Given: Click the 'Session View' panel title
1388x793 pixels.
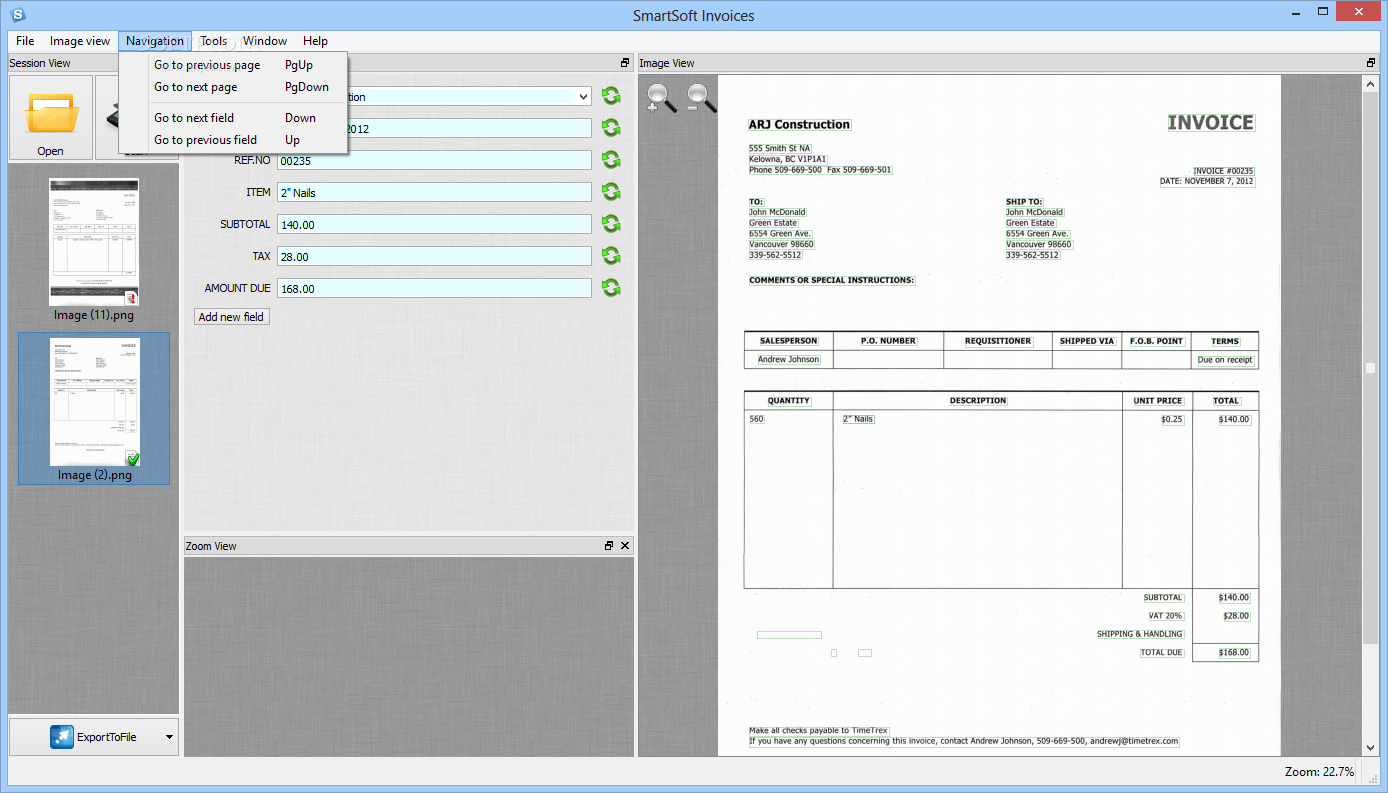Looking at the screenshot, I should pos(40,63).
